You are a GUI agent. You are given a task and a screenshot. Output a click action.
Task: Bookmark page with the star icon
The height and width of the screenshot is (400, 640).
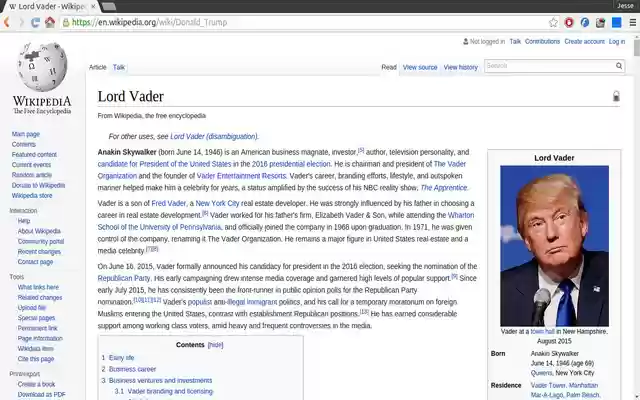pyautogui.click(x=553, y=22)
